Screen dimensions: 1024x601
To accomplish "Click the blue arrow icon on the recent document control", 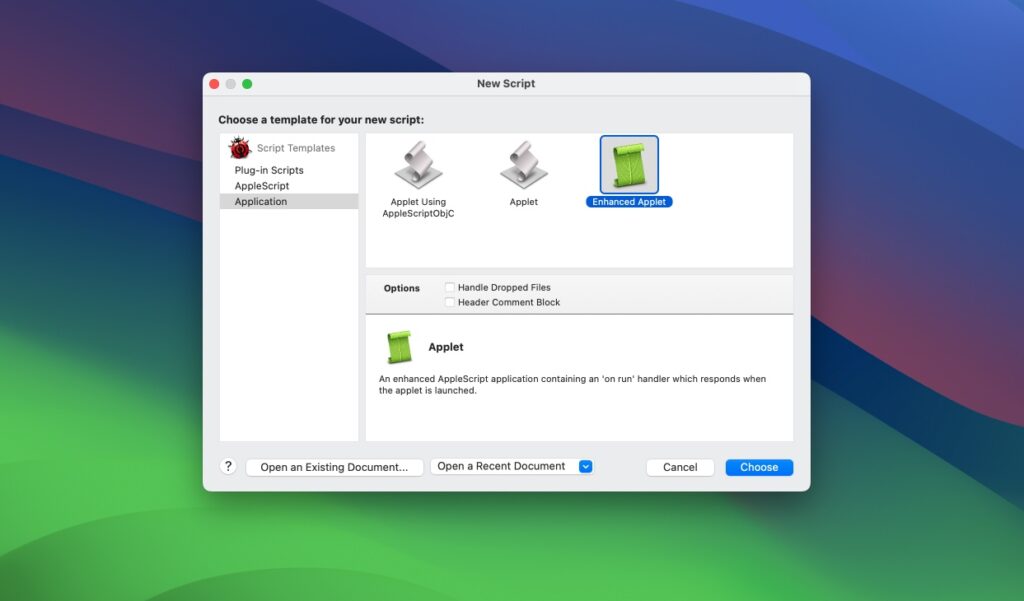I will [585, 466].
